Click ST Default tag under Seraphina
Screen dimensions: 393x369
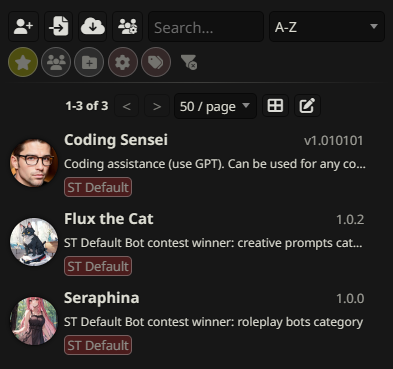pos(98,345)
